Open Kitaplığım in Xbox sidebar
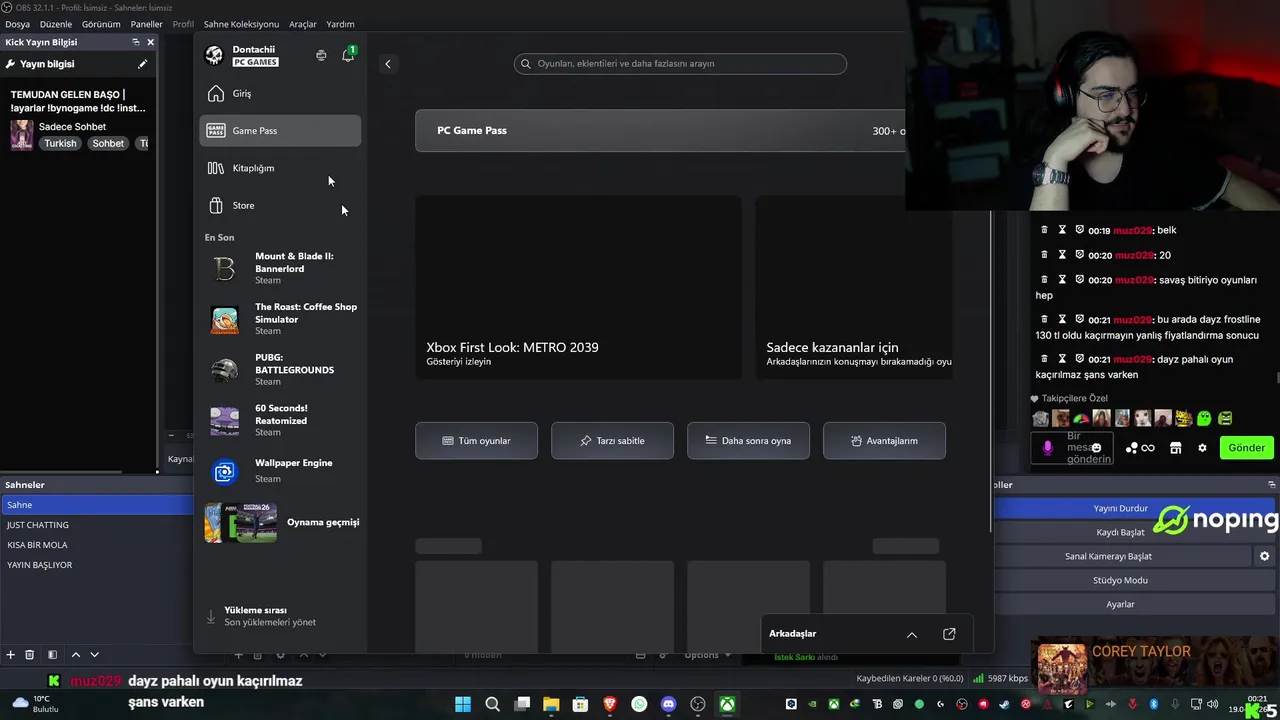1280x720 pixels. [280, 168]
